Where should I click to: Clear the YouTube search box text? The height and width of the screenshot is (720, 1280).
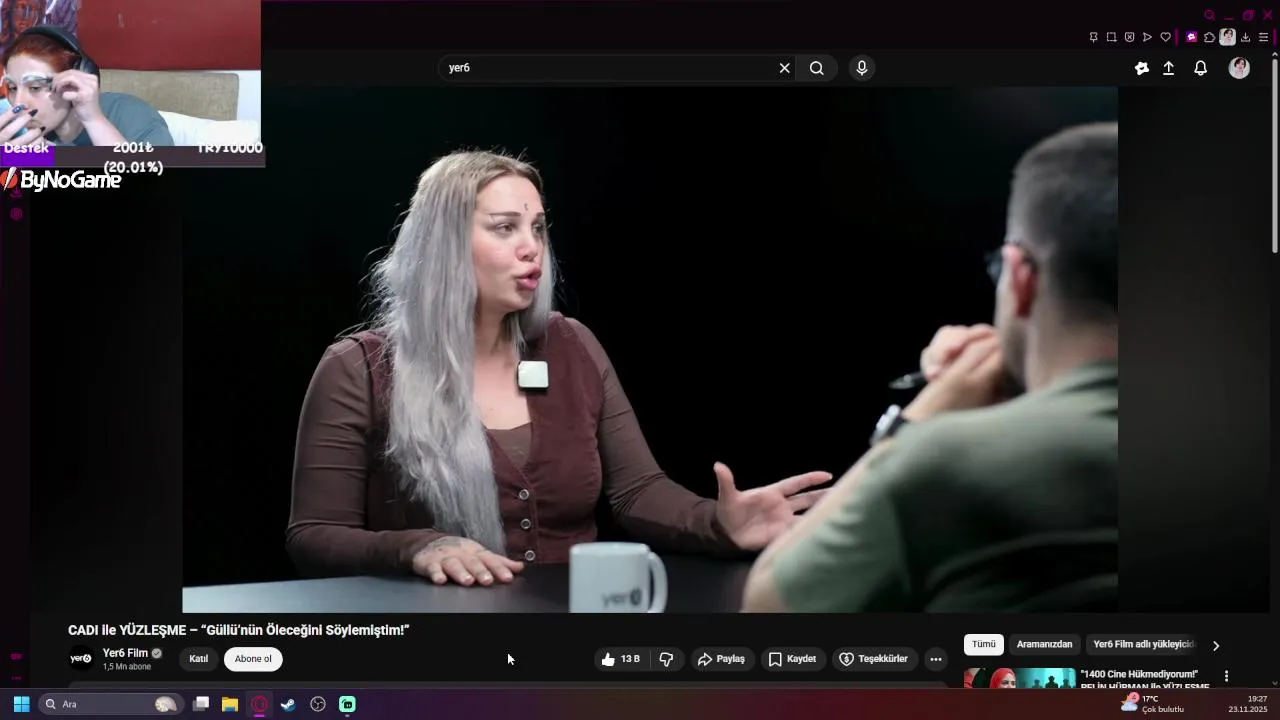(x=784, y=68)
